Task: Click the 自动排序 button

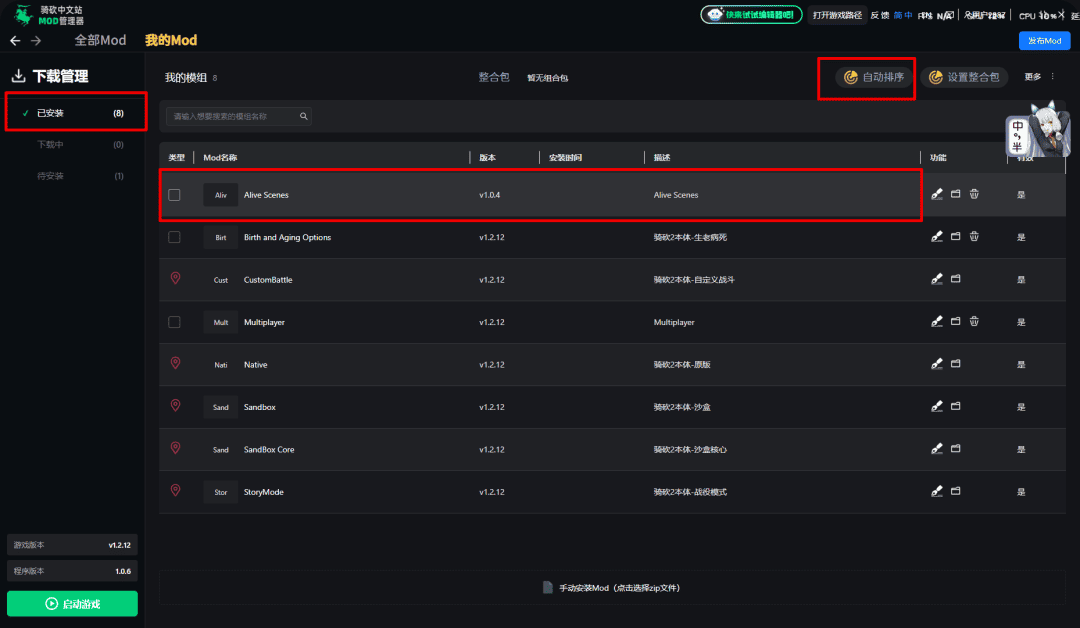Action: click(875, 77)
